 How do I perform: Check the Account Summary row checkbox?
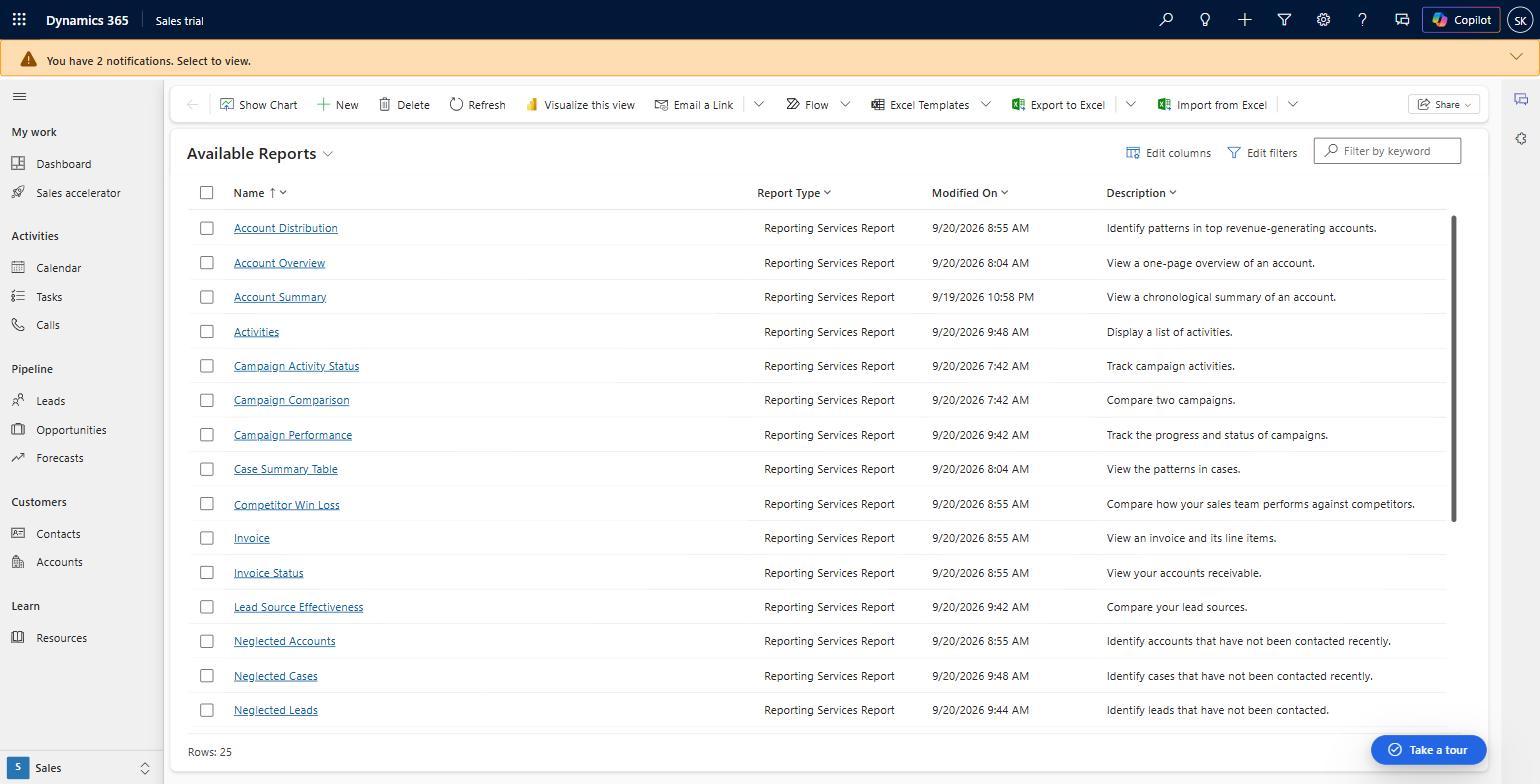point(207,297)
